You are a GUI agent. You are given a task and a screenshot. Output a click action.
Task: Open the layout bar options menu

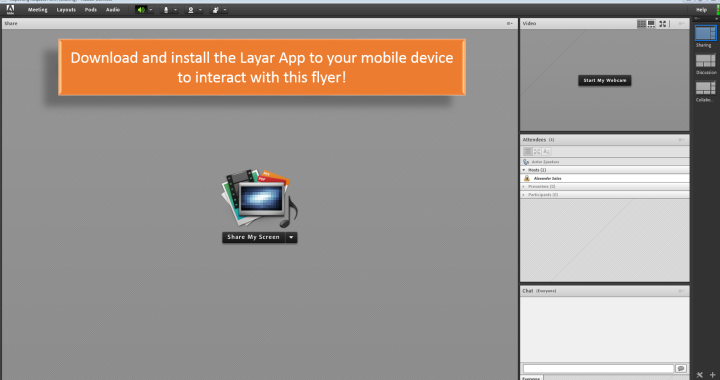pyautogui.click(x=697, y=19)
